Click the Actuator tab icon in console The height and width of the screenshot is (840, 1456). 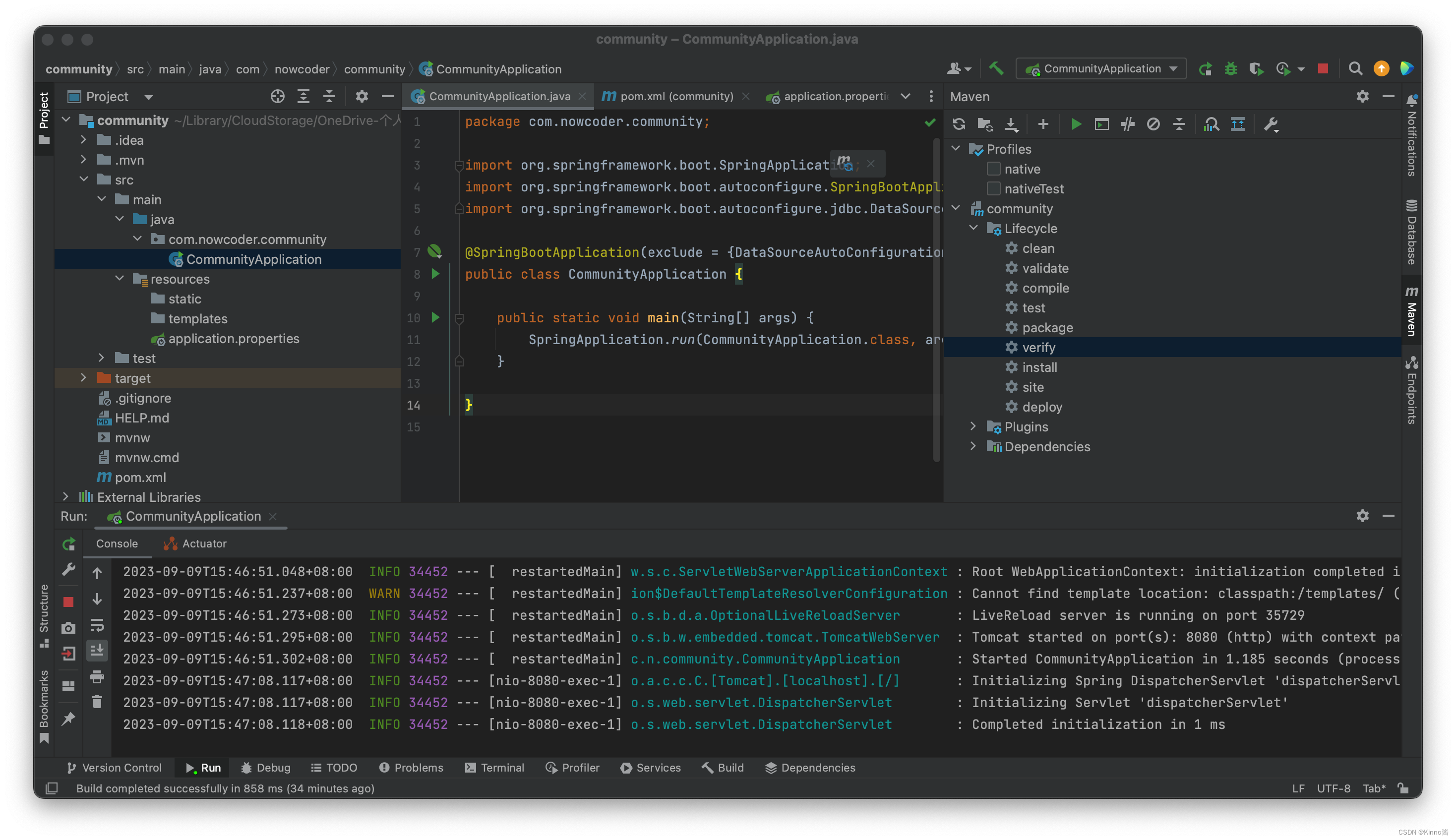[x=168, y=543]
